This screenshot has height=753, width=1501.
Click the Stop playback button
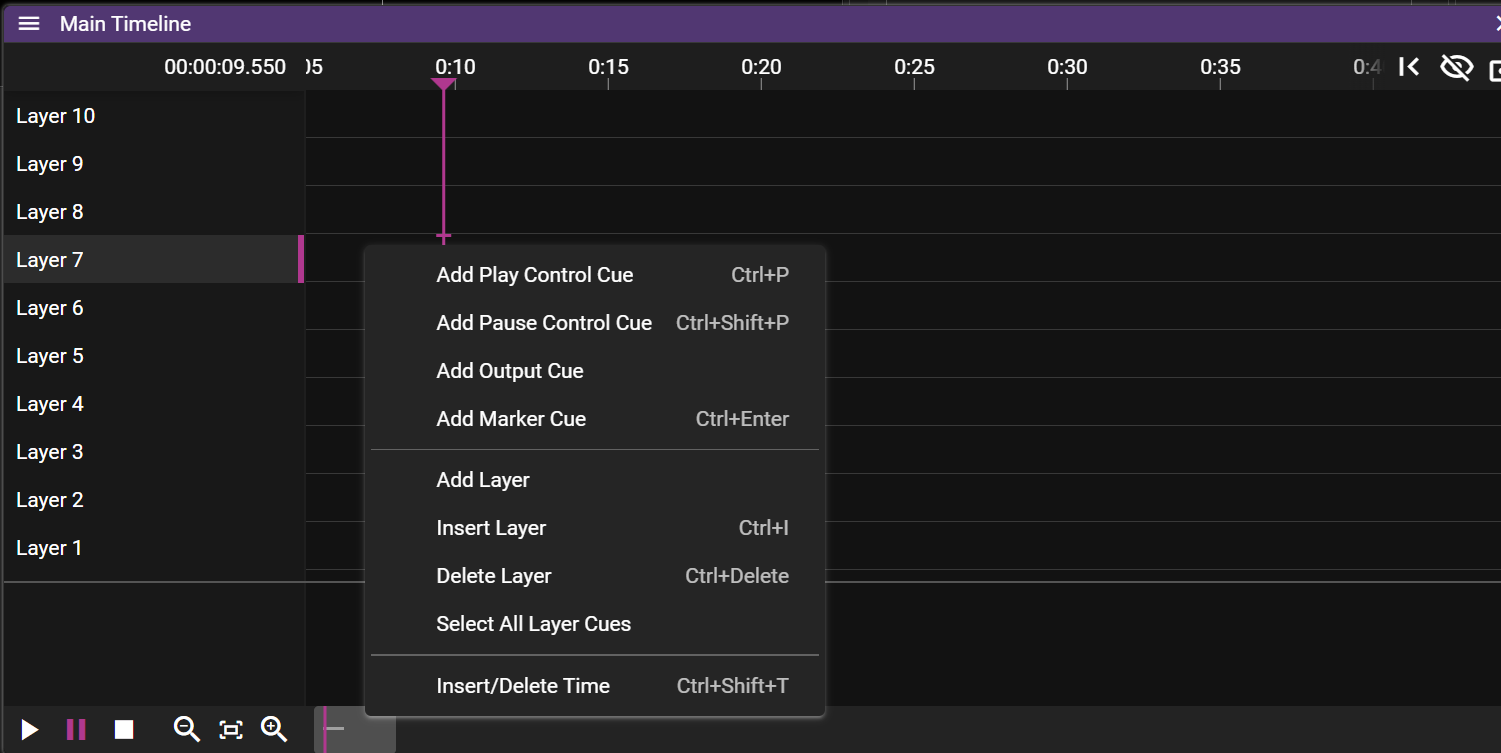[x=124, y=730]
